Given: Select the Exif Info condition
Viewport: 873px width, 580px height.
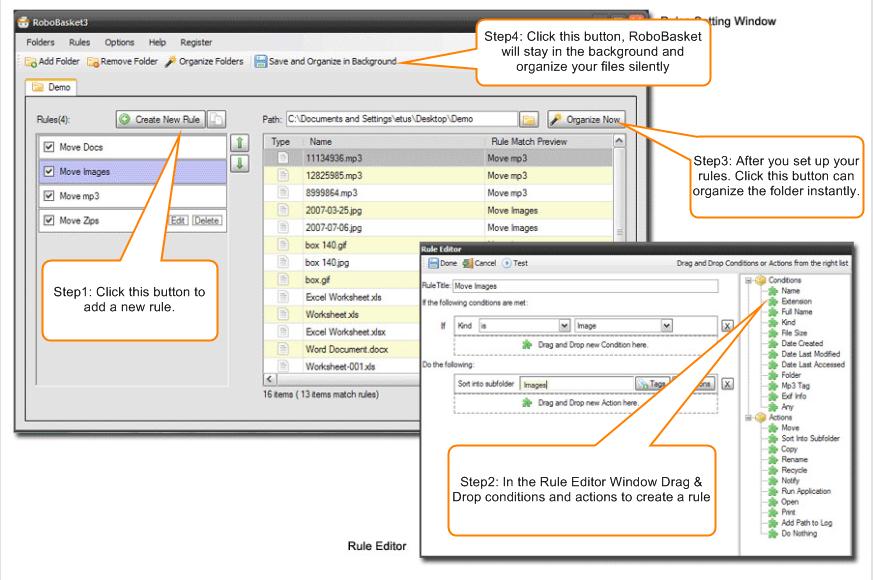Looking at the screenshot, I should [793, 396].
